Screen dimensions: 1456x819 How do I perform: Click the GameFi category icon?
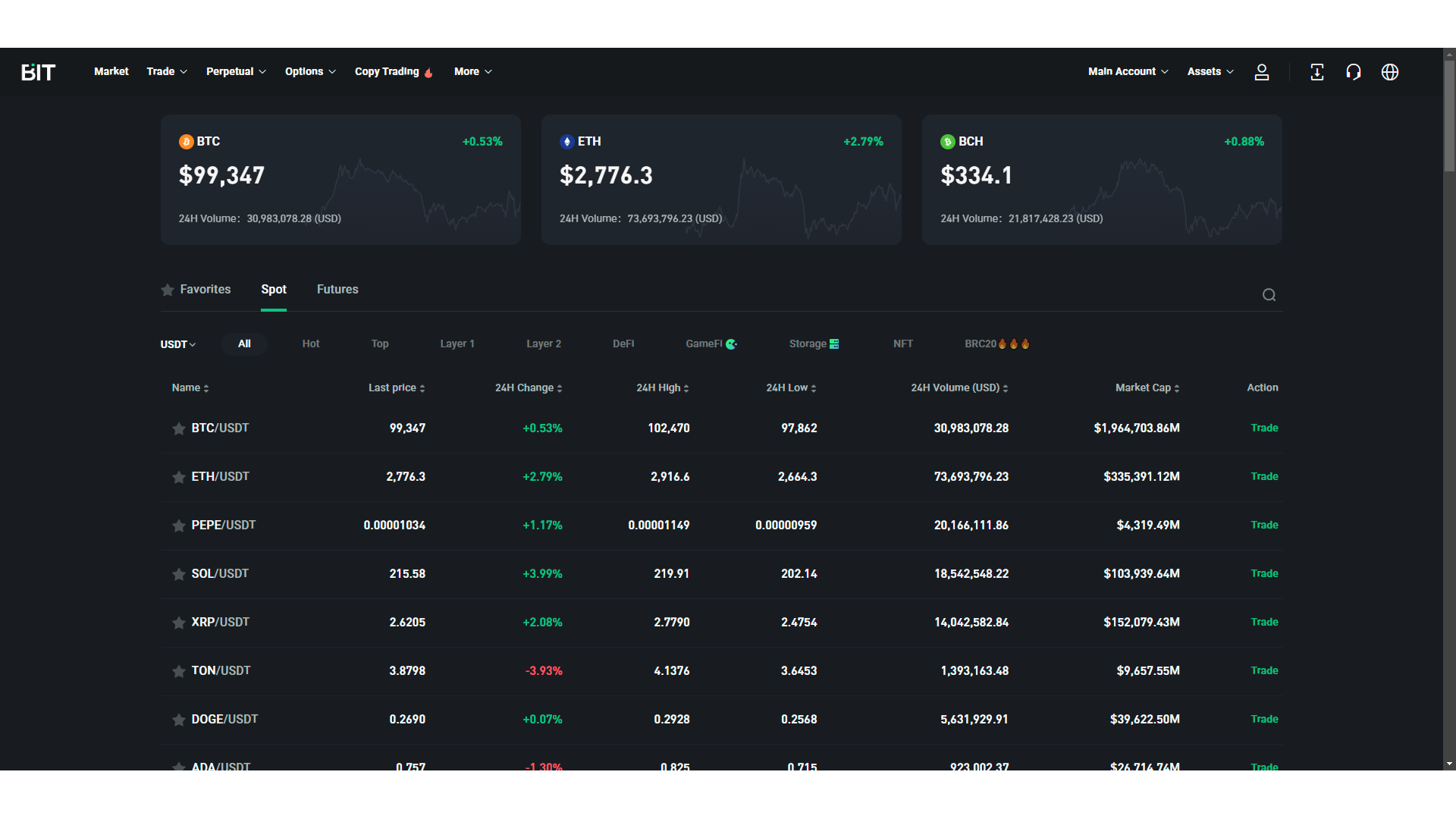731,344
